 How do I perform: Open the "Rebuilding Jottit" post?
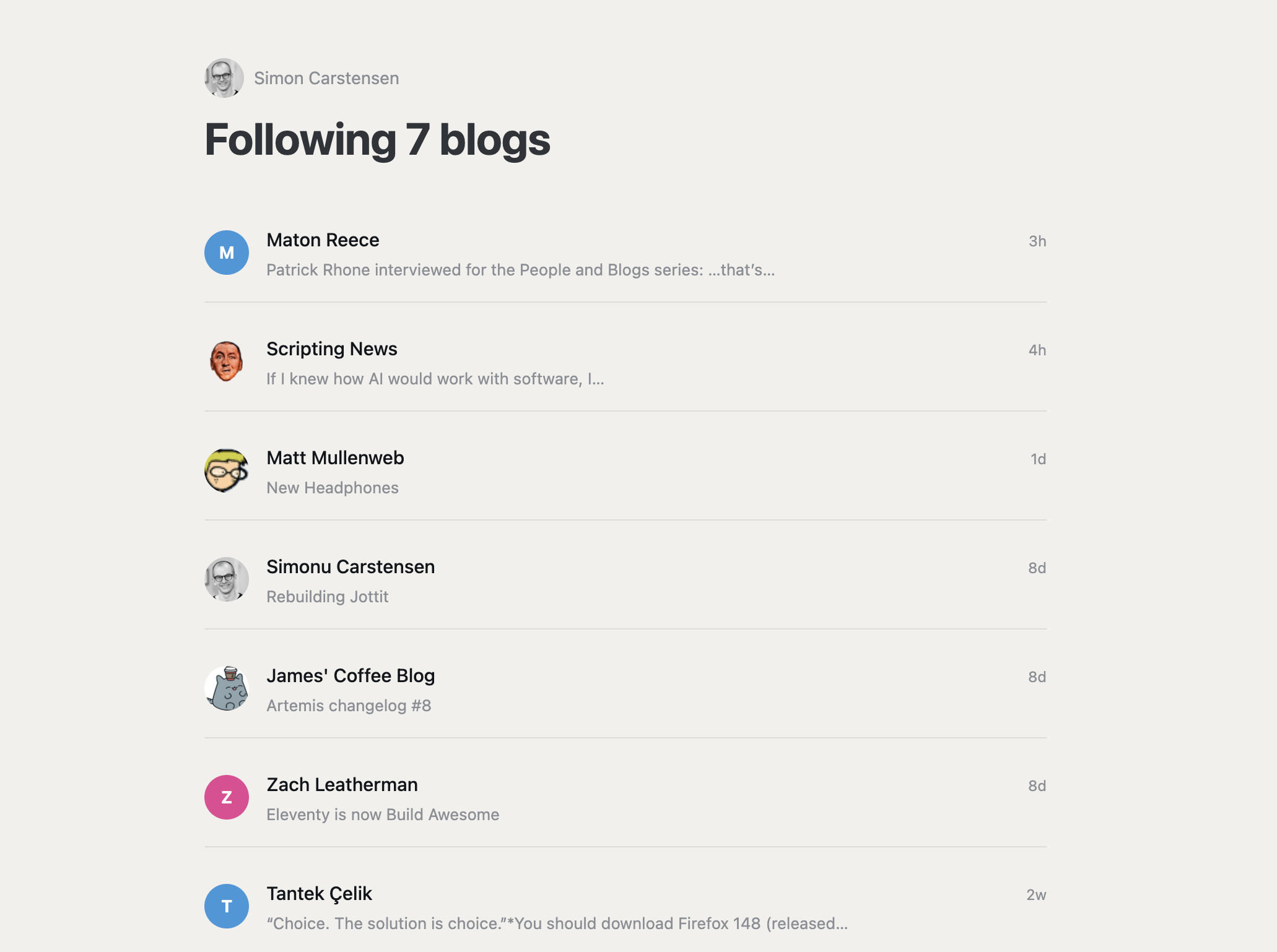(x=328, y=597)
